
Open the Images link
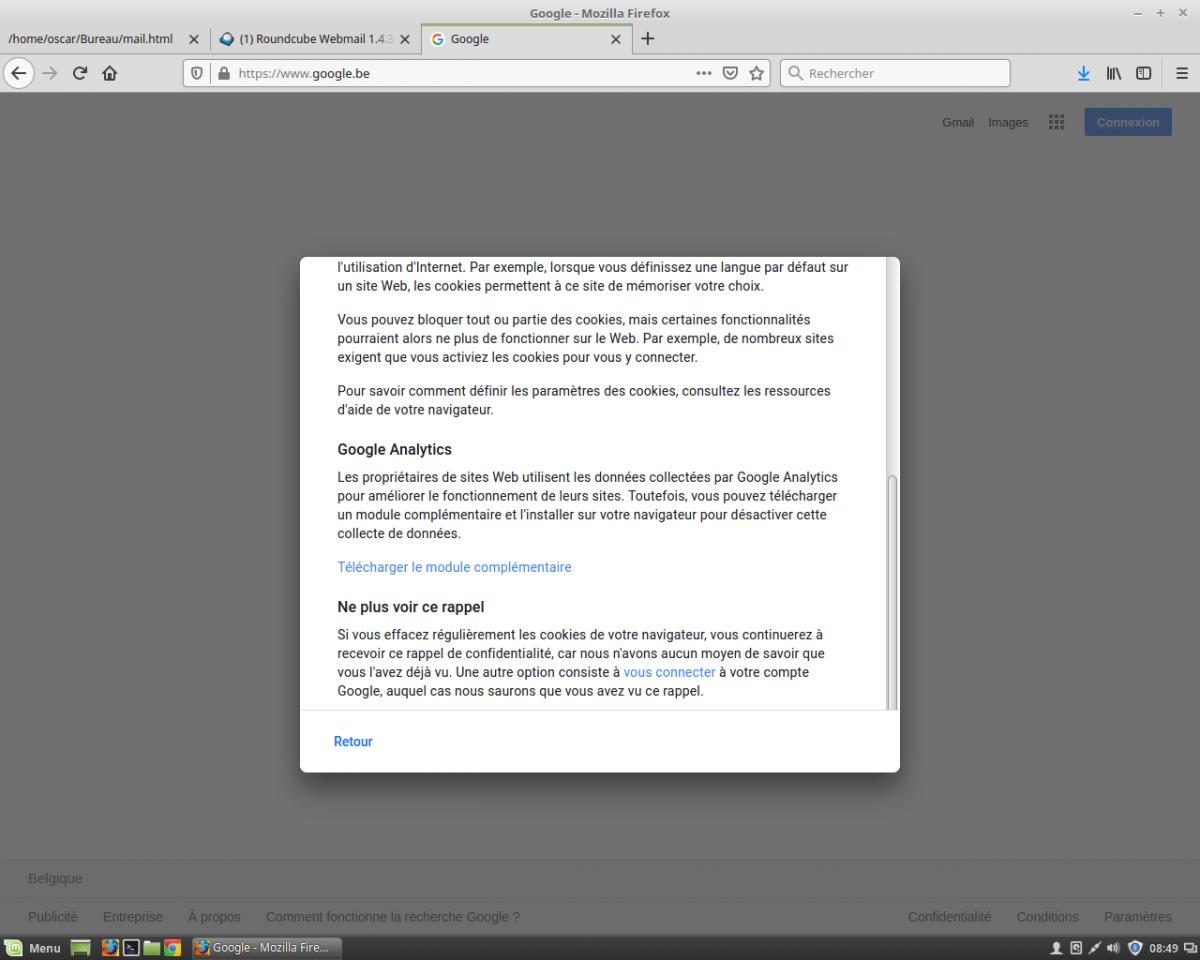1008,122
